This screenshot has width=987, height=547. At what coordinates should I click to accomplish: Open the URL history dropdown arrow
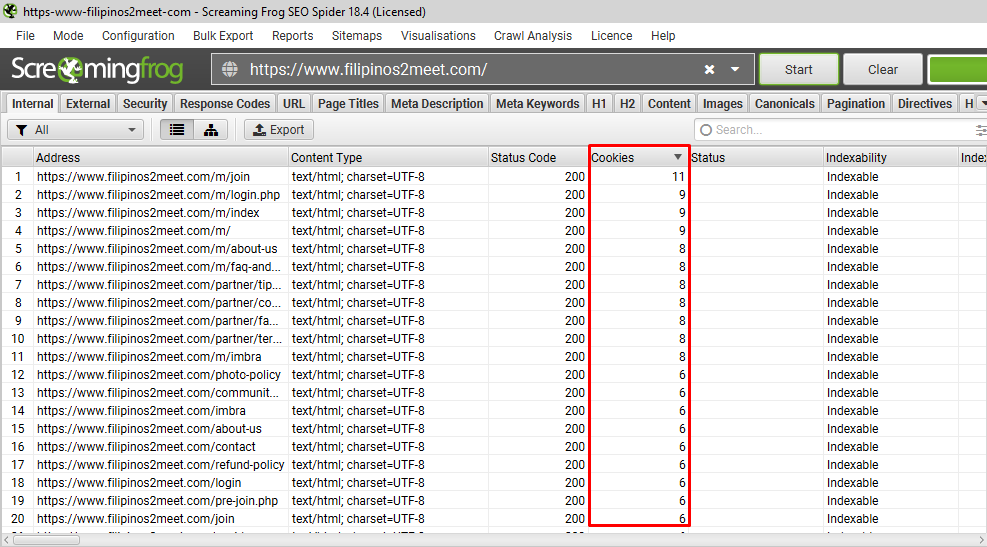pos(735,69)
